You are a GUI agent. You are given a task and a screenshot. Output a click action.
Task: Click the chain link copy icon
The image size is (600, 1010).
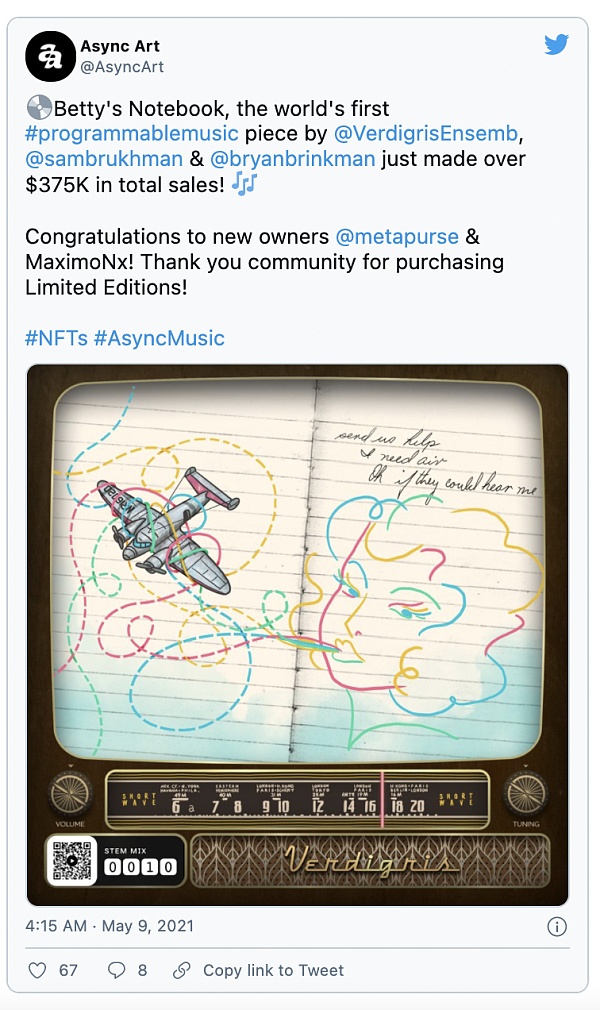click(182, 970)
